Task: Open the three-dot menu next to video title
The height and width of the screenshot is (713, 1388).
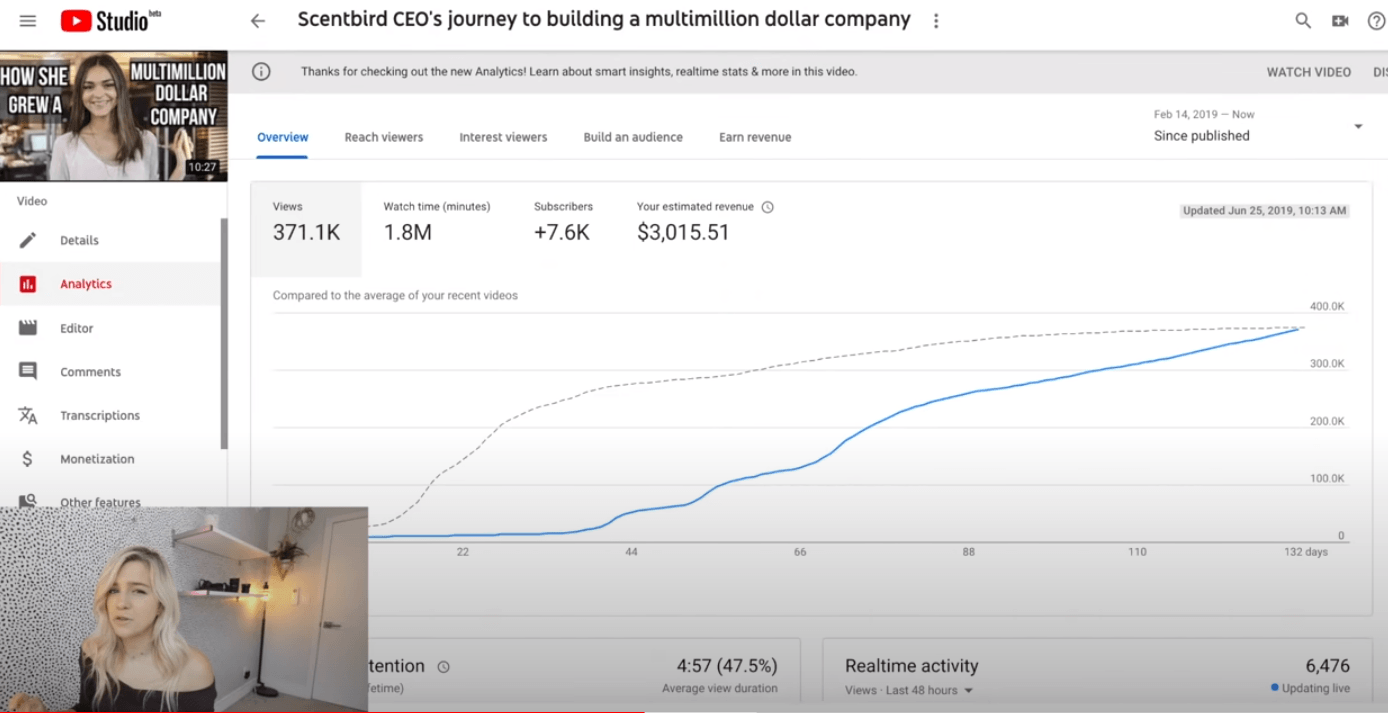Action: tap(936, 21)
